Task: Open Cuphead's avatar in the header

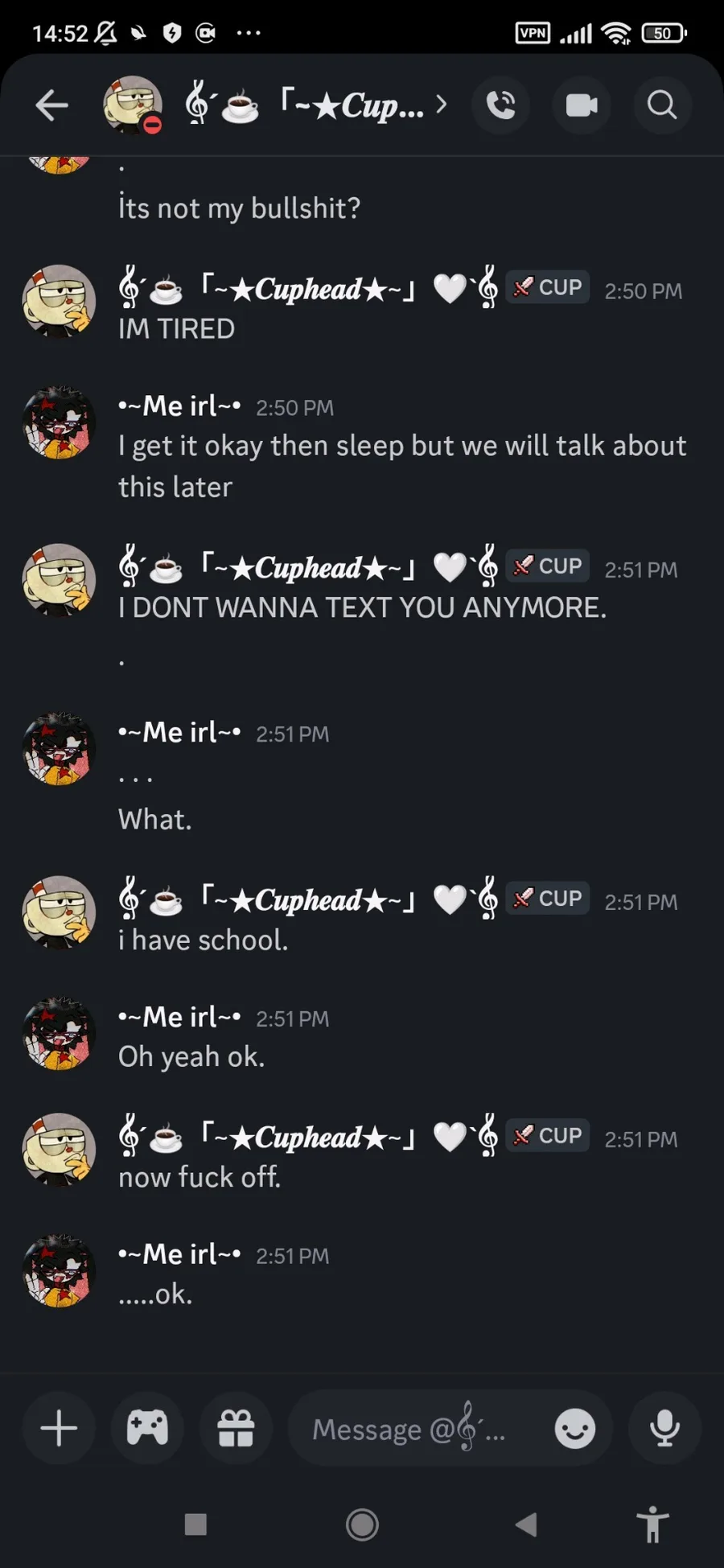Action: point(133,105)
